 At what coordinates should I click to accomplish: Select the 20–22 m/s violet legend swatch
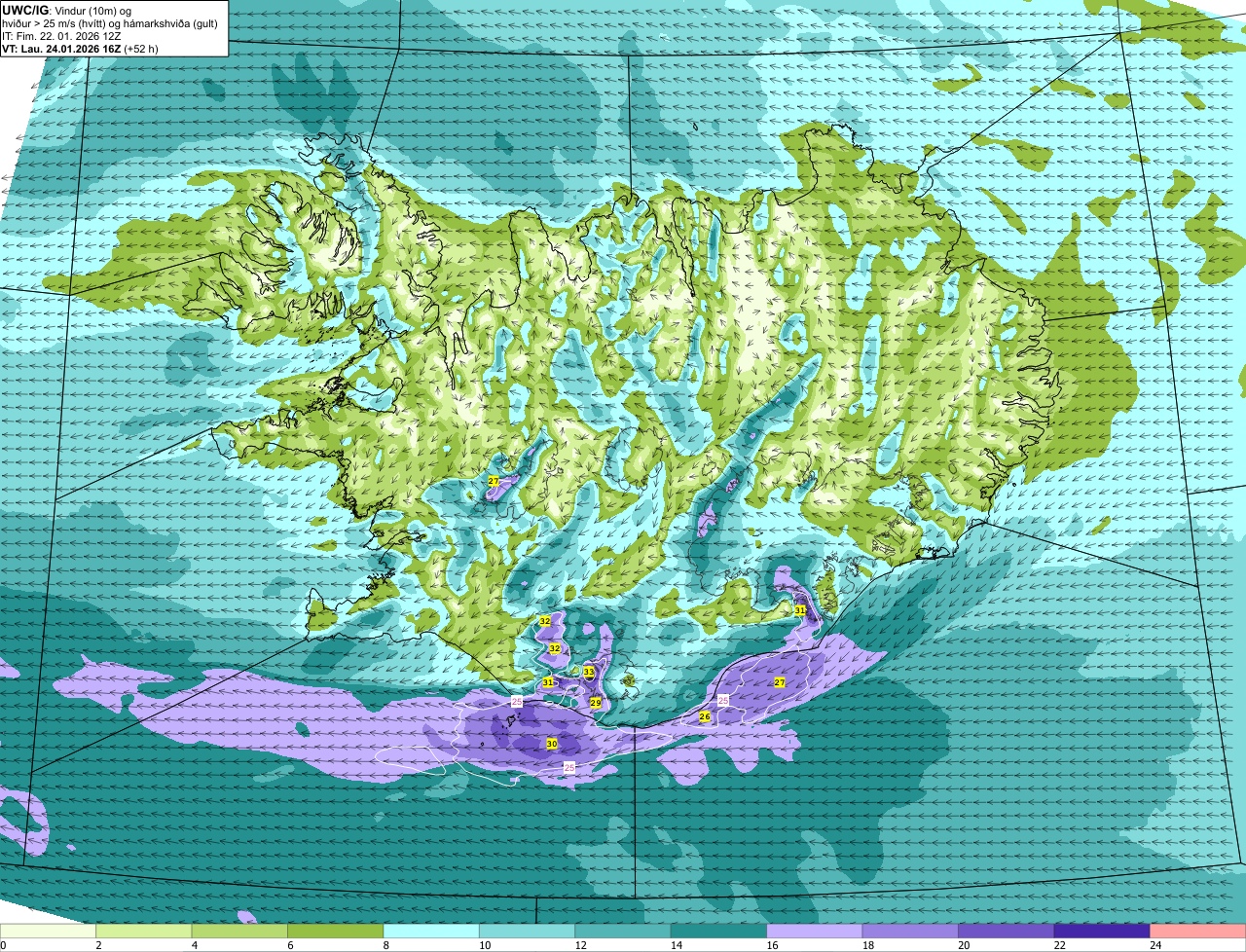point(1007,931)
